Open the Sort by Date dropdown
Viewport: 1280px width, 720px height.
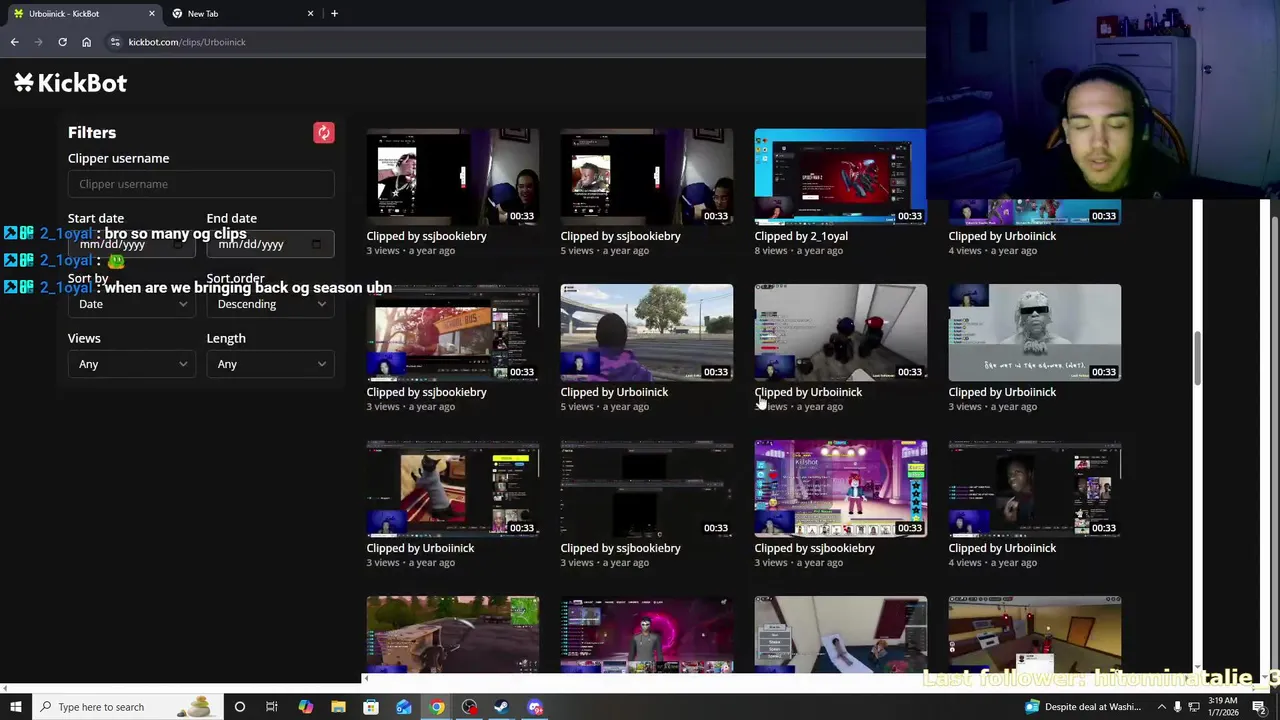(131, 304)
